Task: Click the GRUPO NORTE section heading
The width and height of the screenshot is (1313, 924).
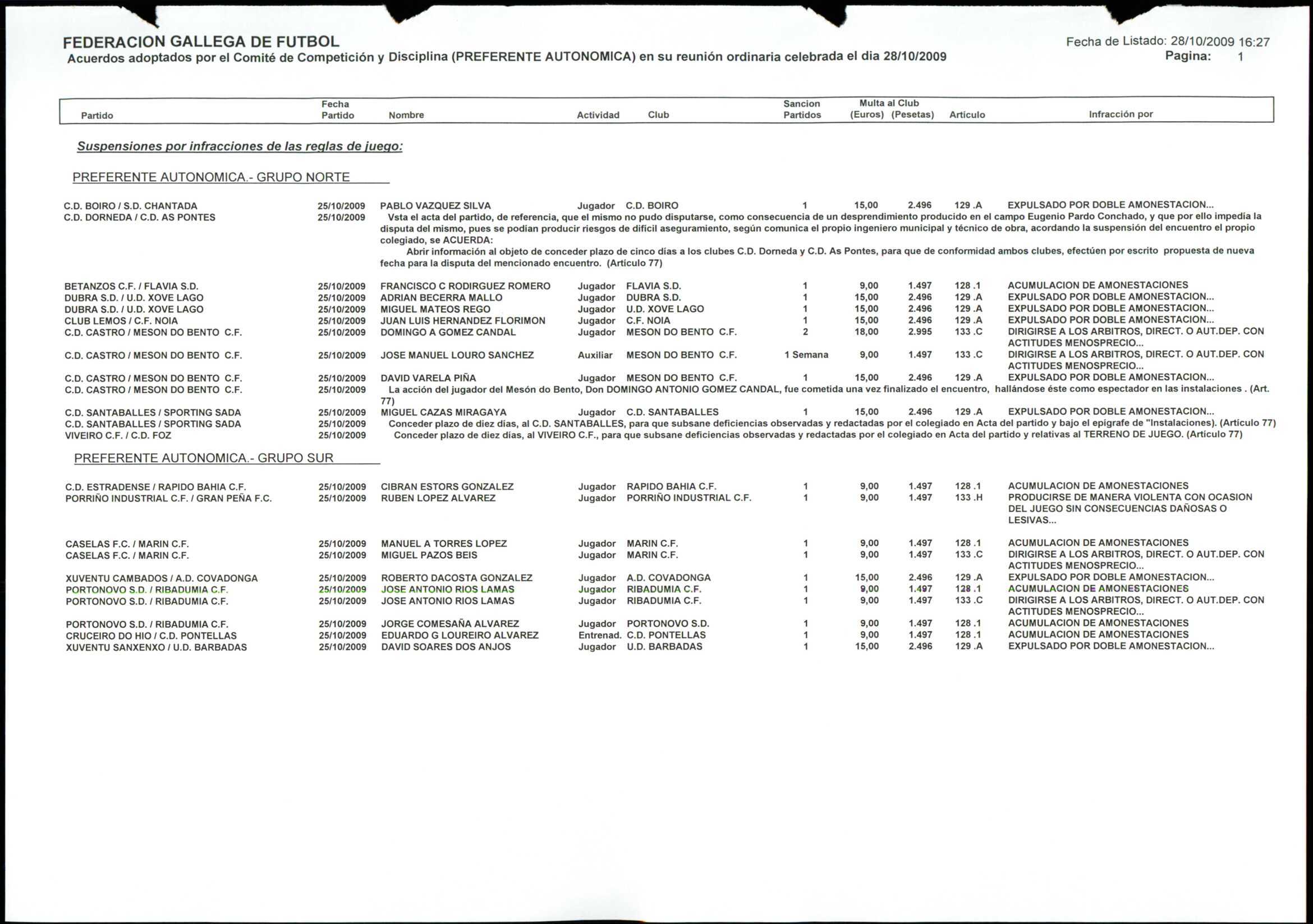Action: (x=211, y=177)
